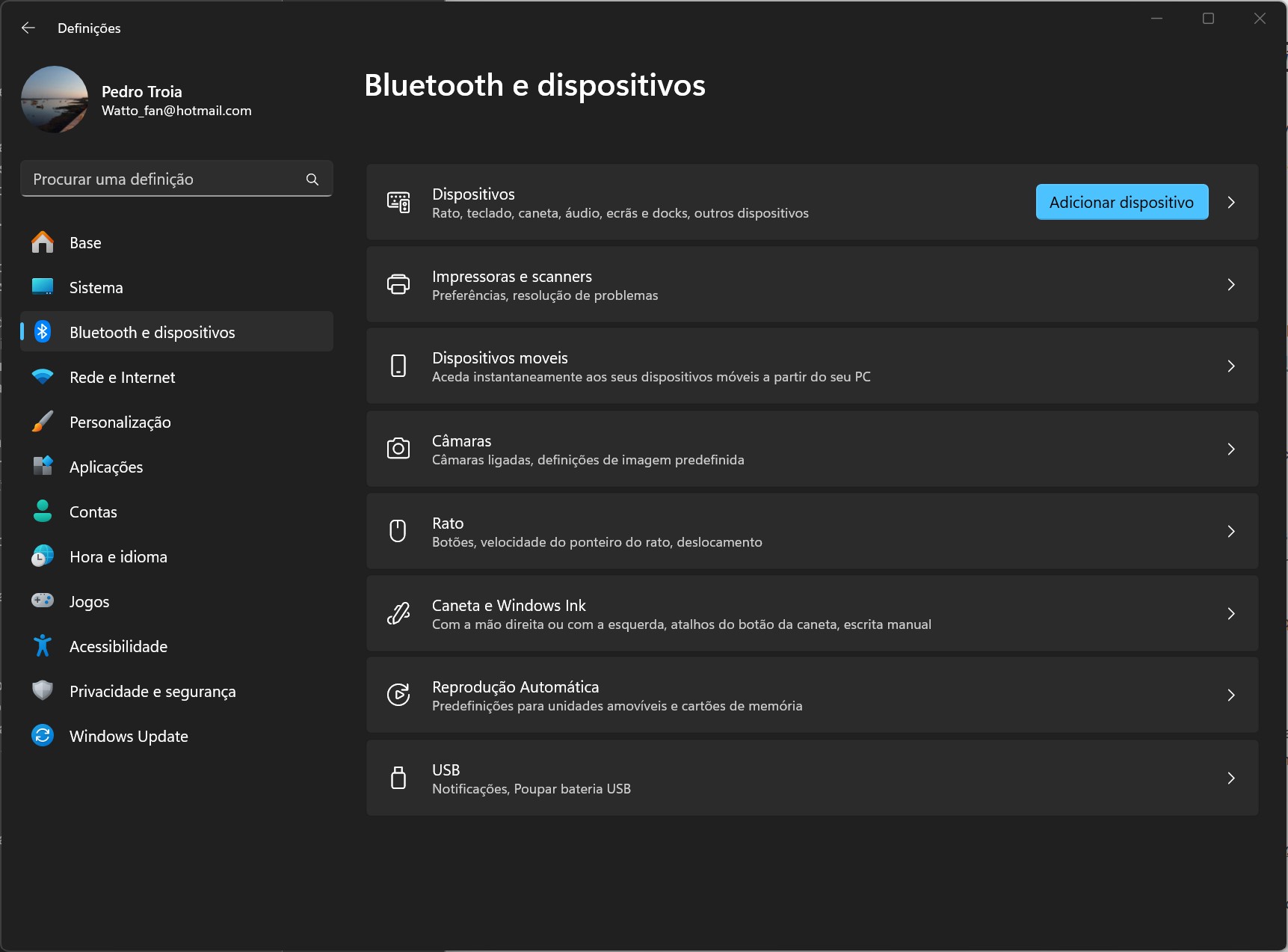The image size is (1288, 952).
Task: Click the USB drive icon
Action: [x=398, y=778]
